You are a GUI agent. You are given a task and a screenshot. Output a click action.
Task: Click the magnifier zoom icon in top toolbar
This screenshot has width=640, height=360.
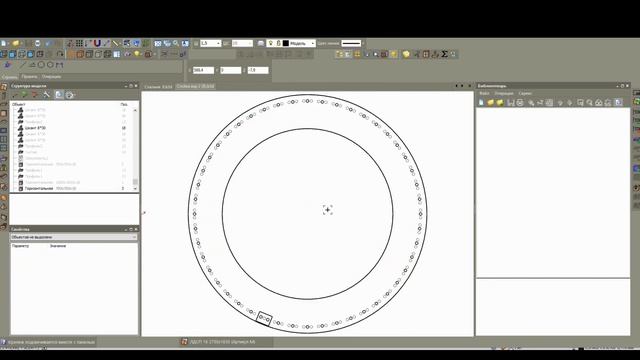point(176,43)
